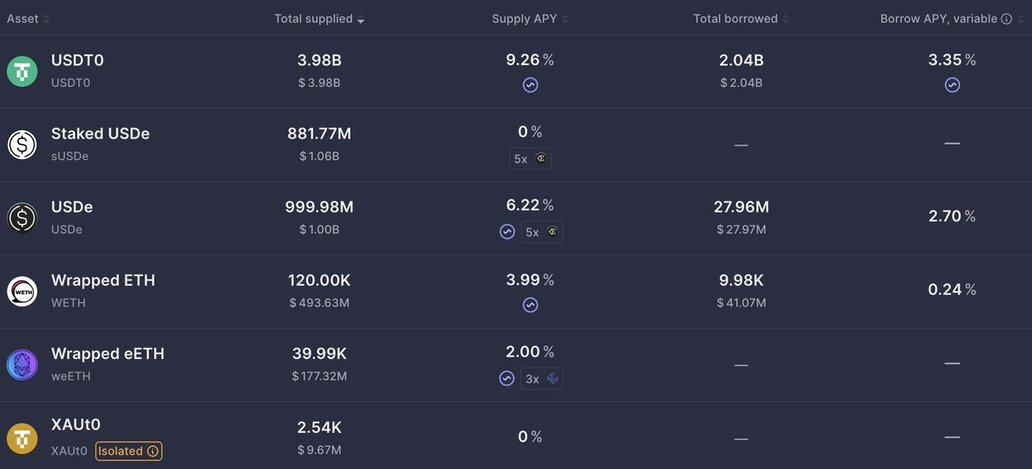The width and height of the screenshot is (1032, 469).
Task: Click the Wrapped eETH purple token icon
Action: (22, 365)
